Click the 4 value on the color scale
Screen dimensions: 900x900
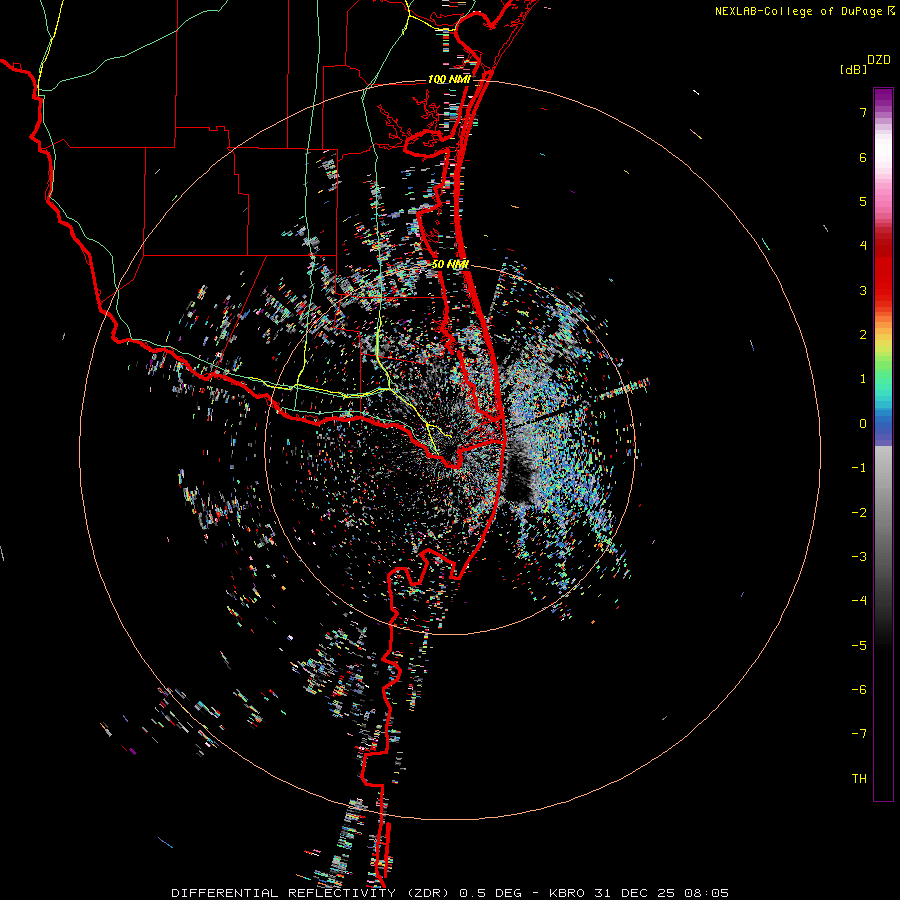point(863,246)
